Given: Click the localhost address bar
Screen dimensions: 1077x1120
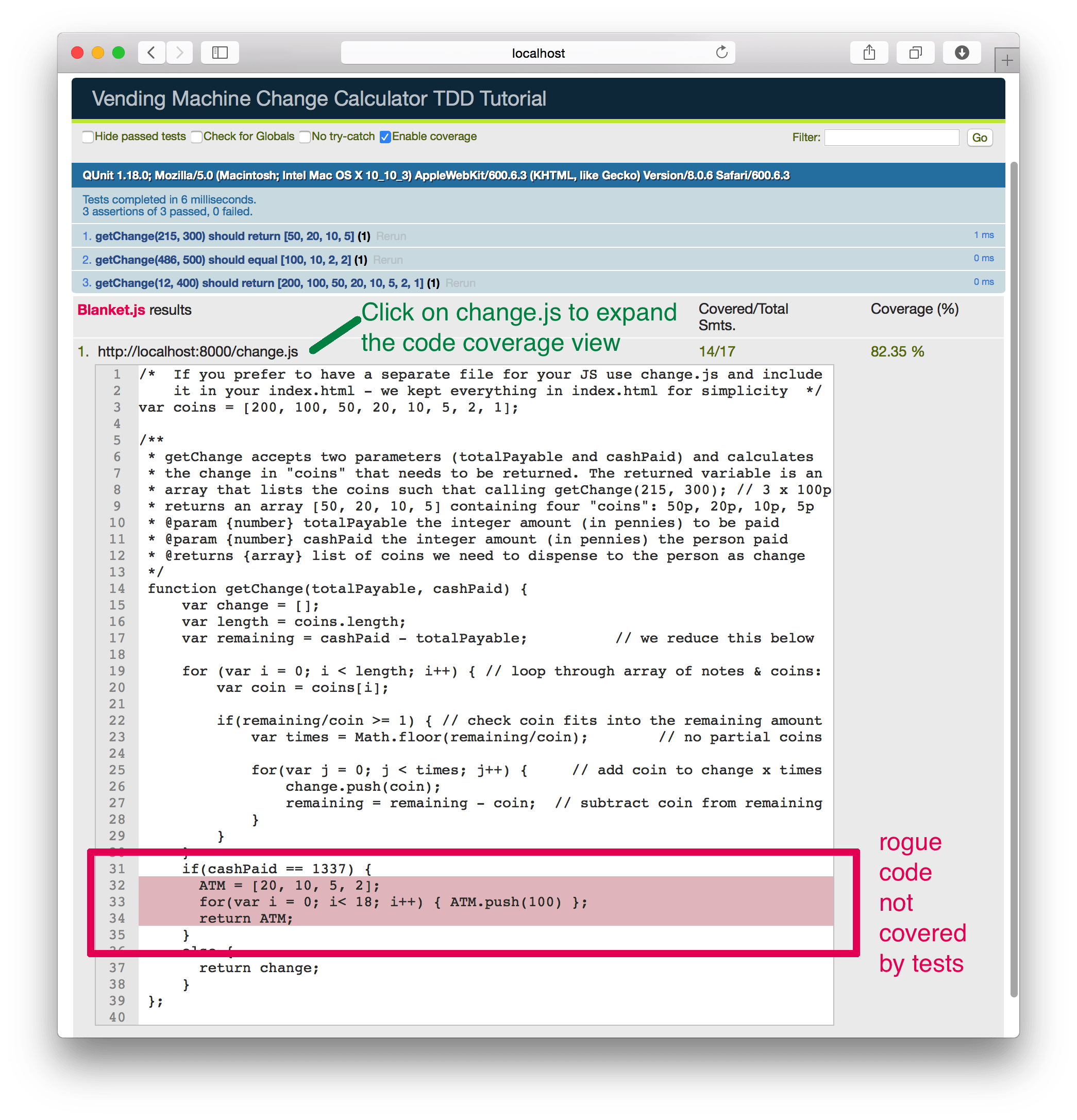Looking at the screenshot, I should 537,53.
